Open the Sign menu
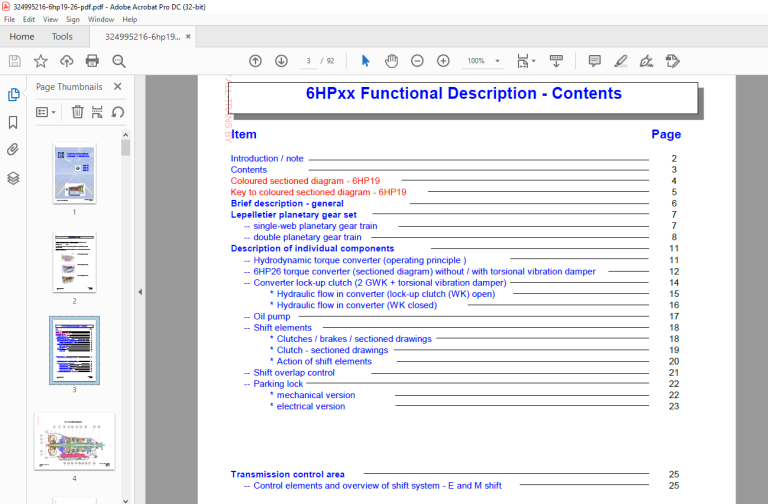The width and height of the screenshot is (768, 504). pyautogui.click(x=73, y=20)
